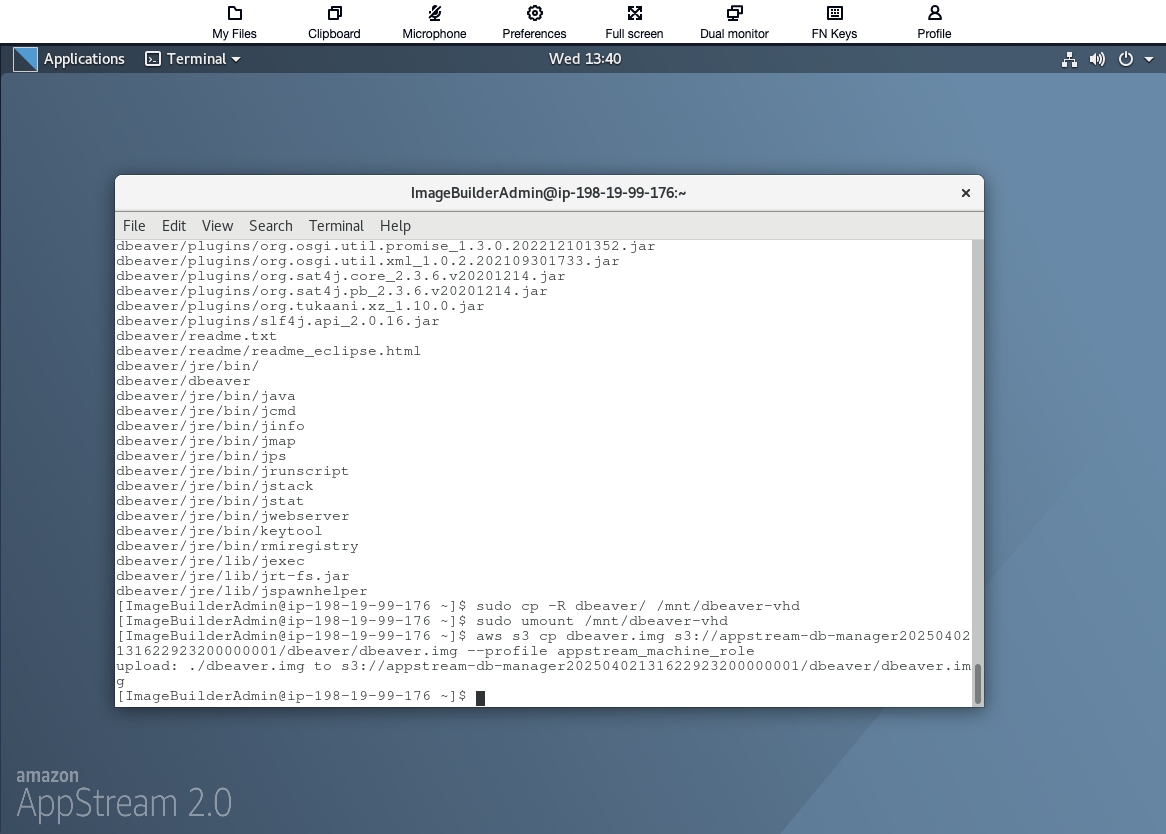Open the AppStream Profile icon
Viewport: 1166px width, 834px height.
933,20
